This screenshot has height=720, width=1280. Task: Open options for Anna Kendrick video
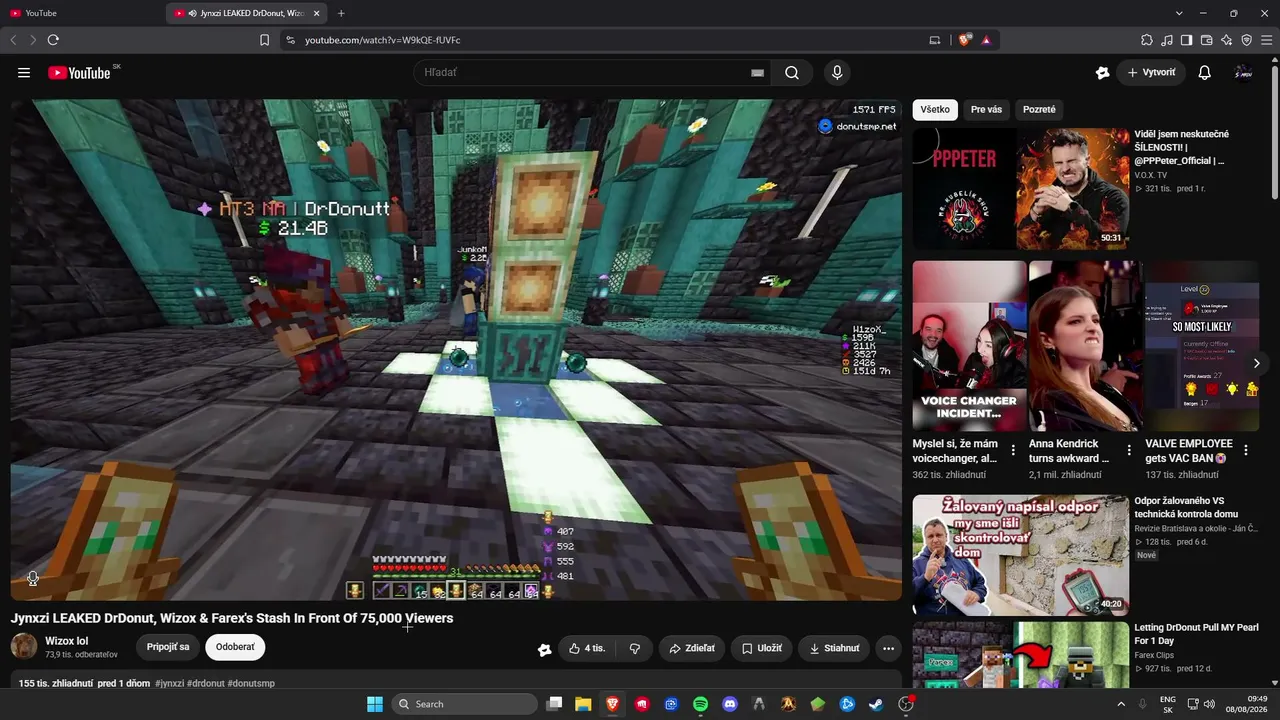[1129, 450]
